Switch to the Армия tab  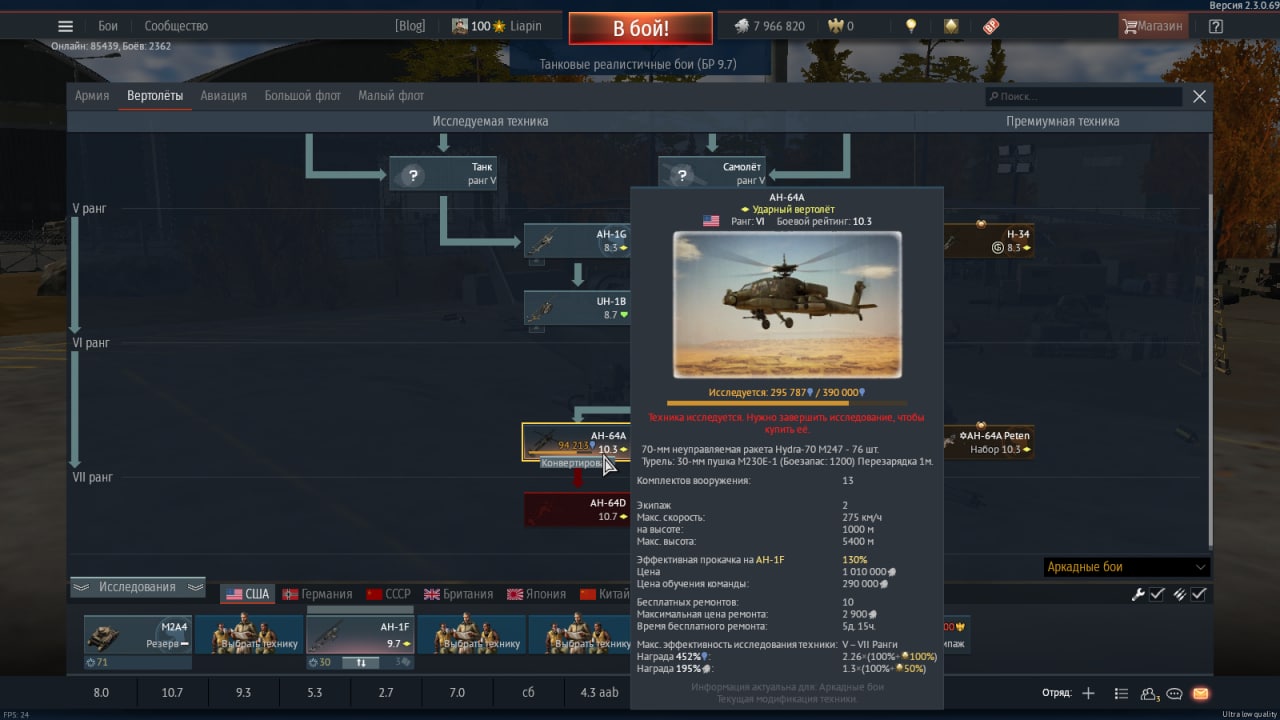tap(92, 96)
